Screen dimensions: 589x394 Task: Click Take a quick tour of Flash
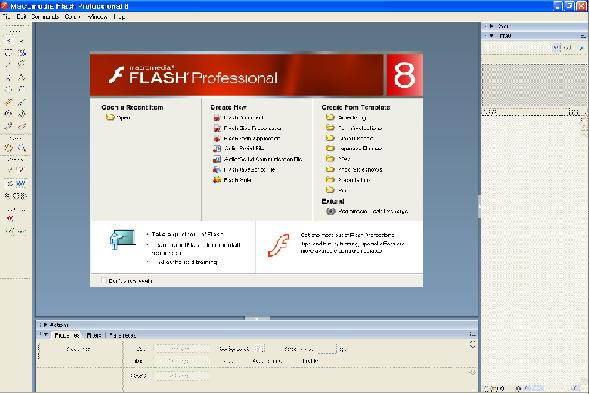pos(187,234)
